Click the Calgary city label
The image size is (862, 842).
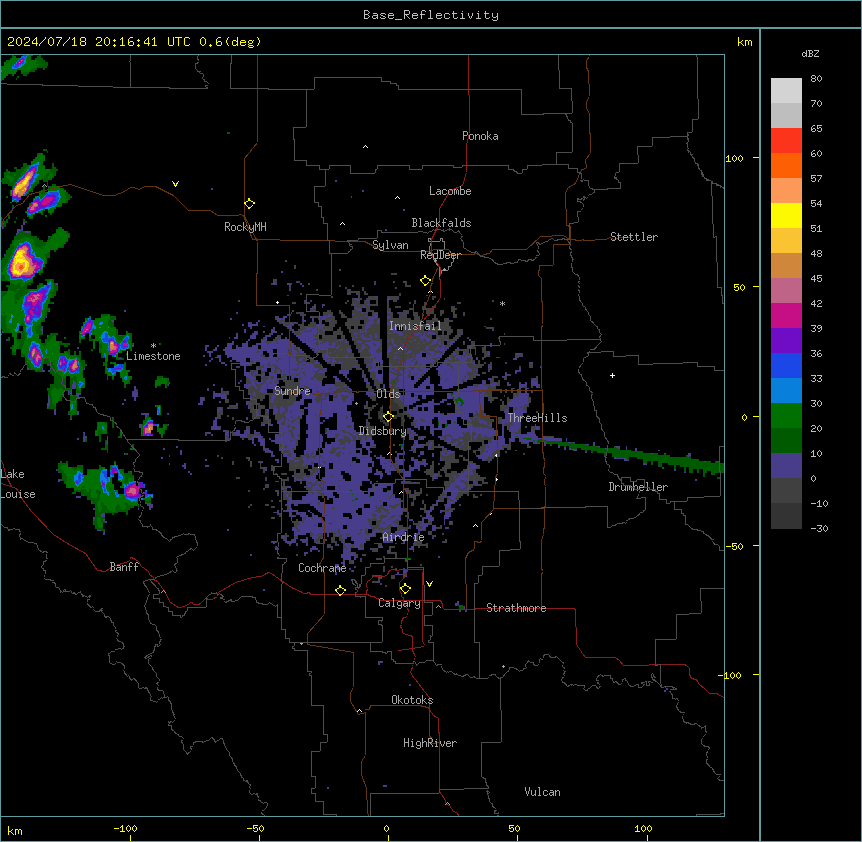tap(399, 603)
